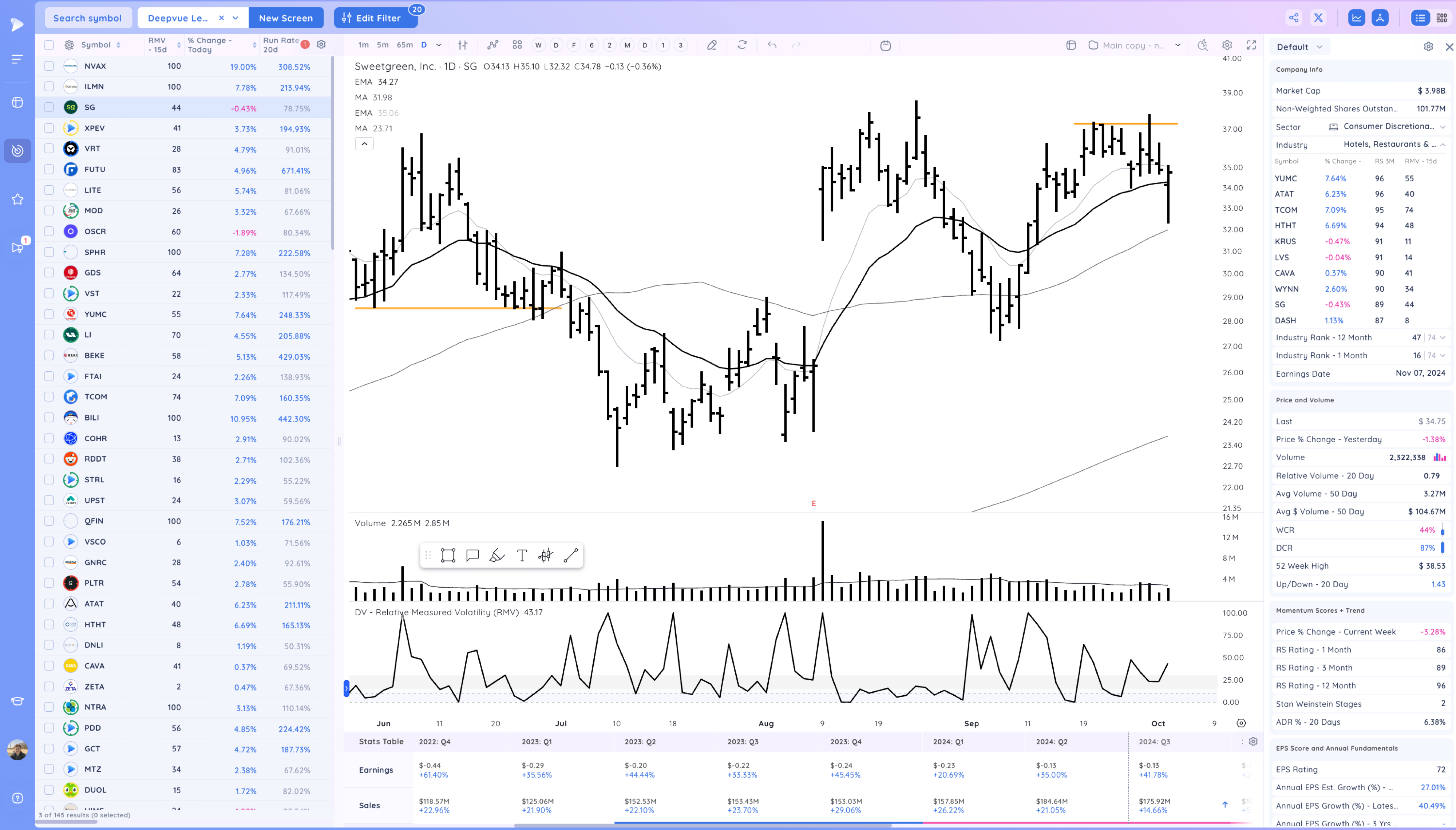Viewport: 1456px width, 830px height.
Task: Click the chart indicators icon
Action: click(x=493, y=45)
